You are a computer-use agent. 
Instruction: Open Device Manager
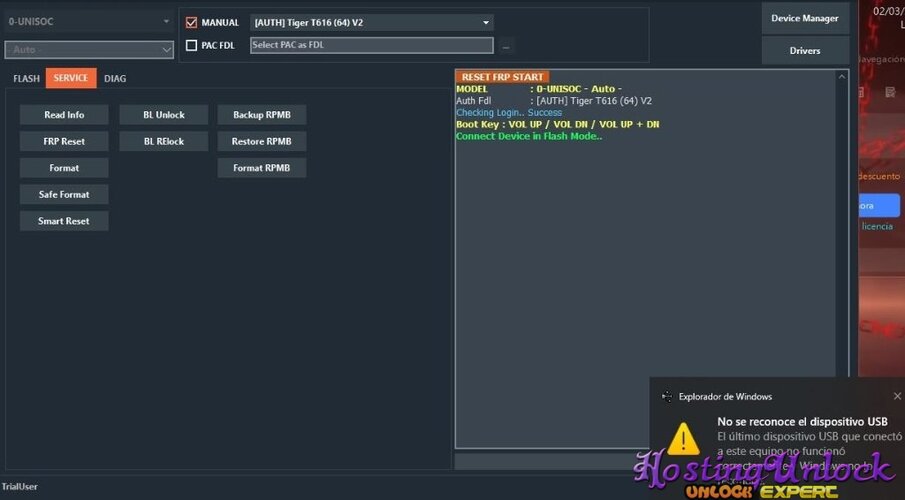click(805, 18)
